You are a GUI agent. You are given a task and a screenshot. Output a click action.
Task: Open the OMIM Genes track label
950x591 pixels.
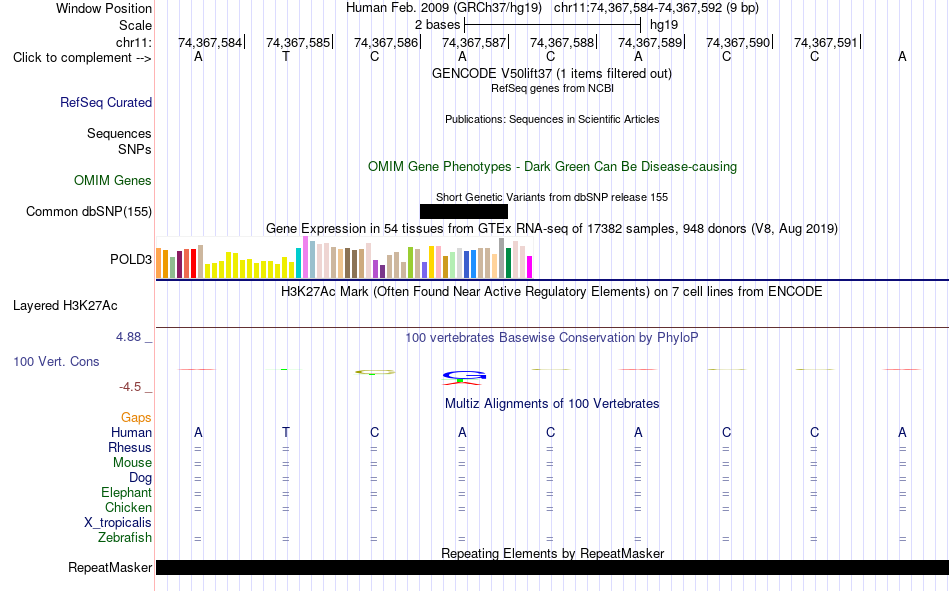point(113,181)
